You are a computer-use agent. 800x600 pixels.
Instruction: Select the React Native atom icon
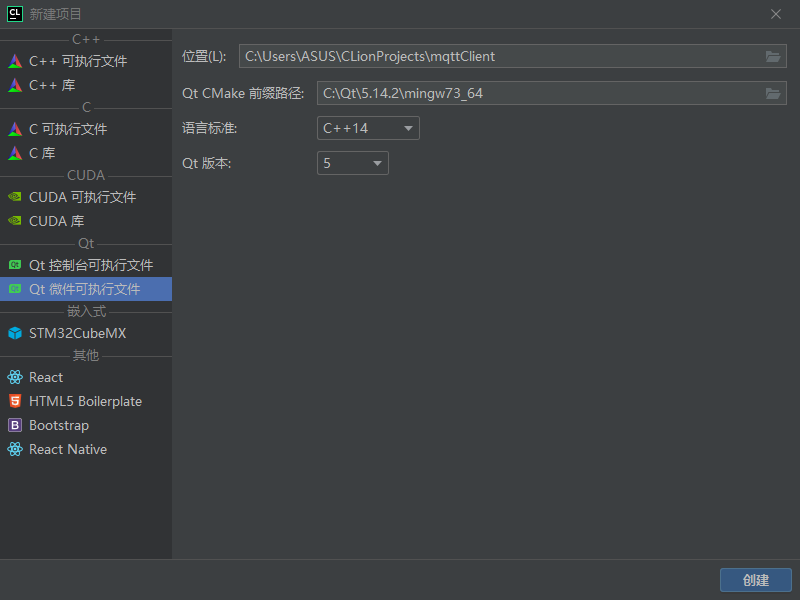(15, 449)
